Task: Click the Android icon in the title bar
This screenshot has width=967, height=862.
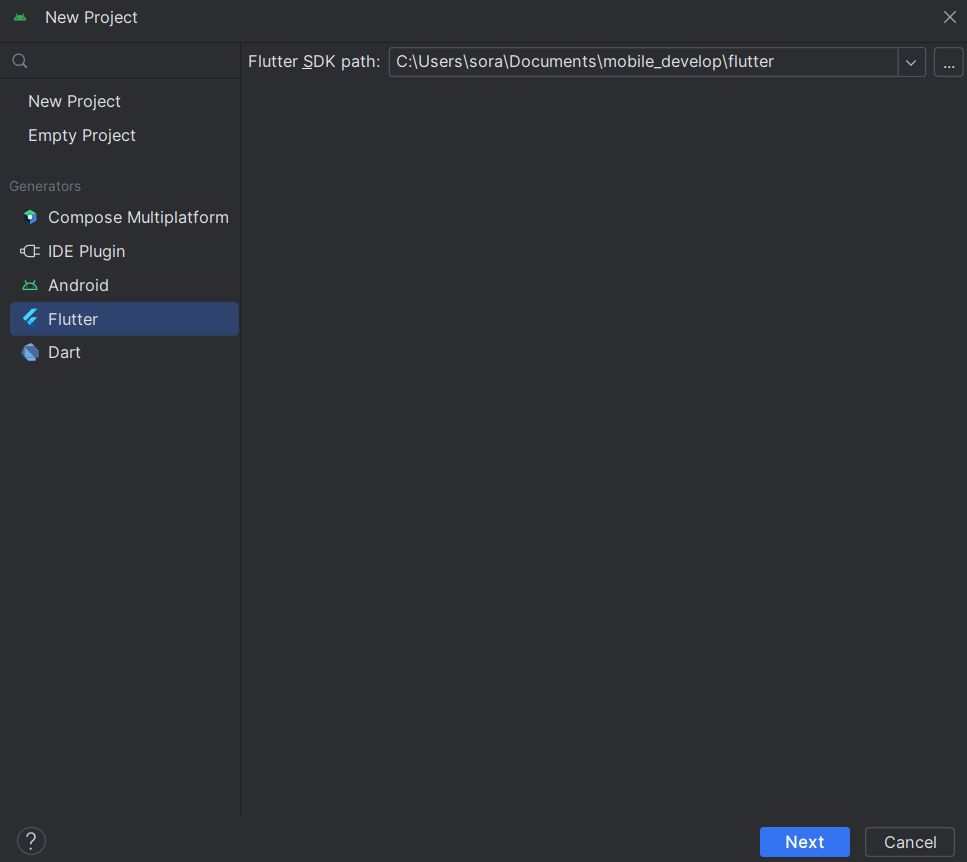Action: tap(22, 17)
